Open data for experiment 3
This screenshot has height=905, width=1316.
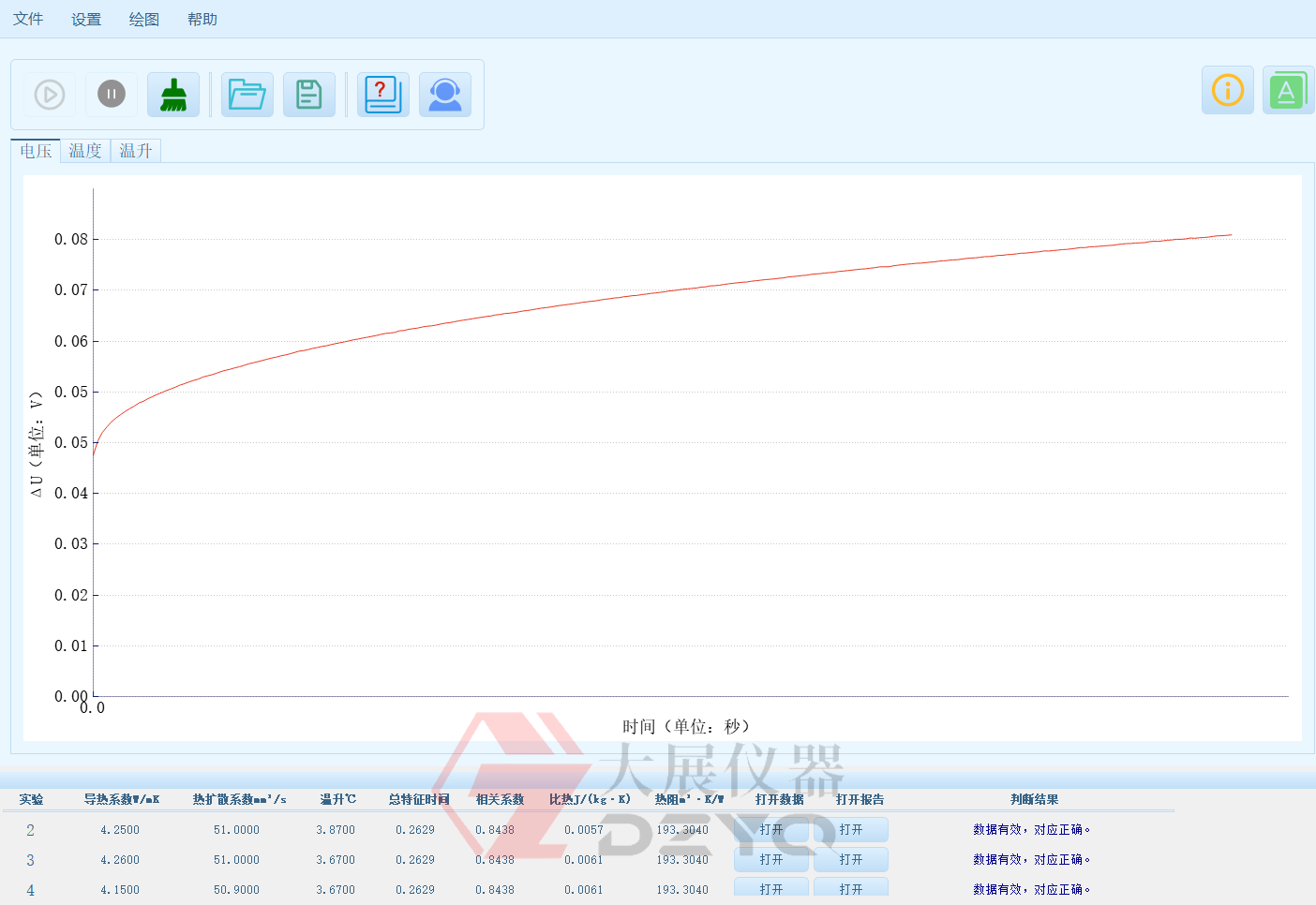[771, 860]
